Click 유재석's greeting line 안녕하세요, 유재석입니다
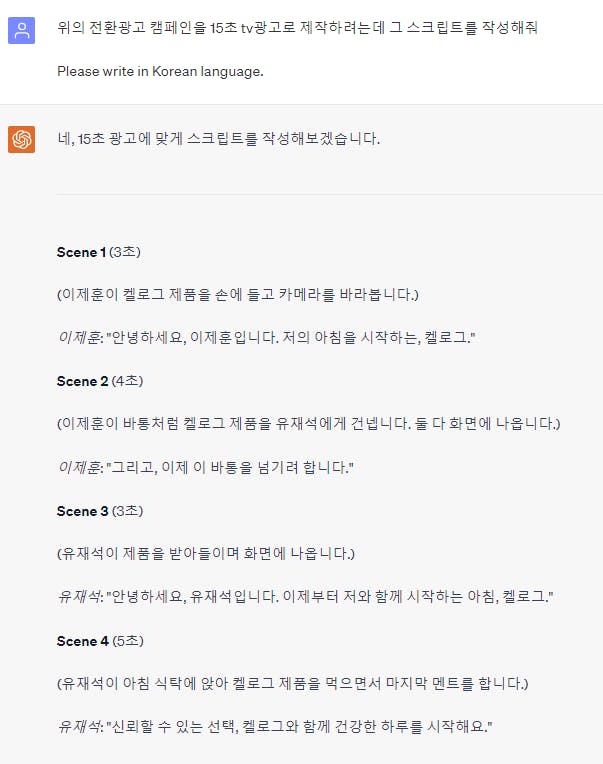 (305, 597)
